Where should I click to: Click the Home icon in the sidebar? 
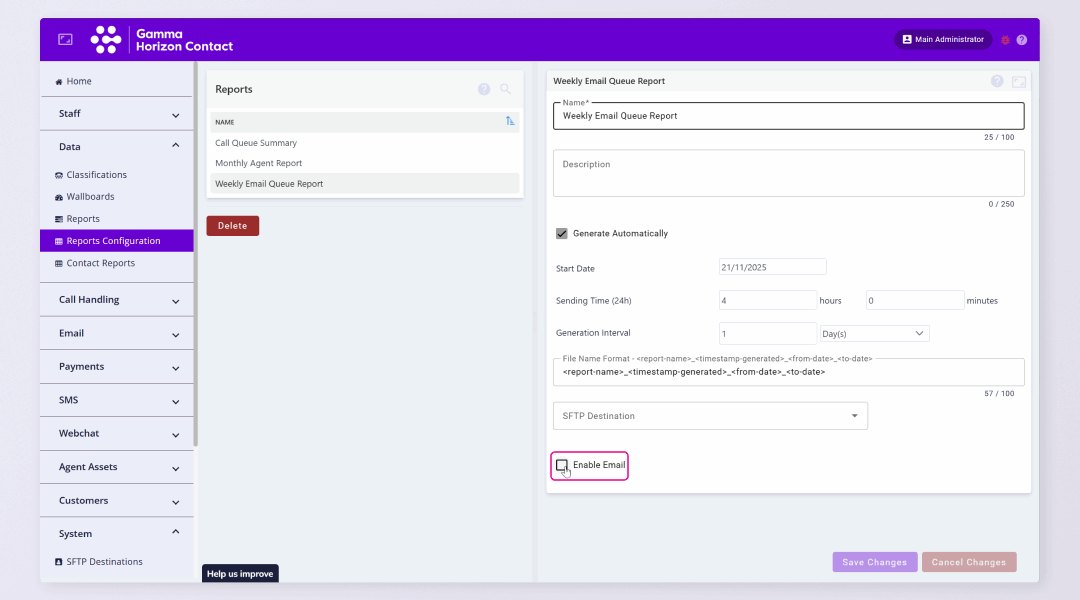[x=57, y=80]
